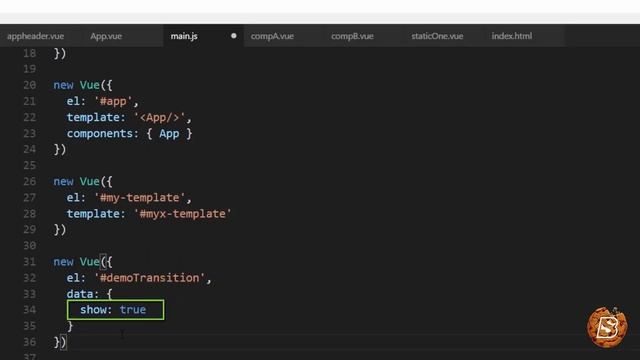Click the '#my-template' string
This screenshot has height=360, width=640.
pos(140,198)
